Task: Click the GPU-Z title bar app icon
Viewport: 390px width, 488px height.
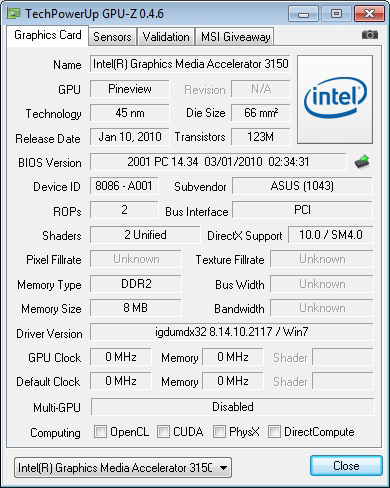Action: 14,14
